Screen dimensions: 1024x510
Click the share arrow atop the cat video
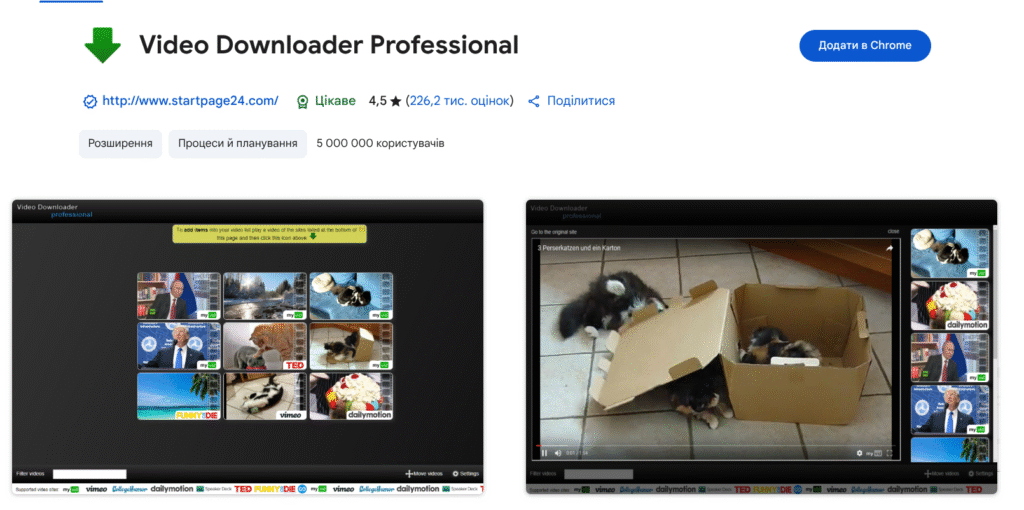click(x=889, y=249)
